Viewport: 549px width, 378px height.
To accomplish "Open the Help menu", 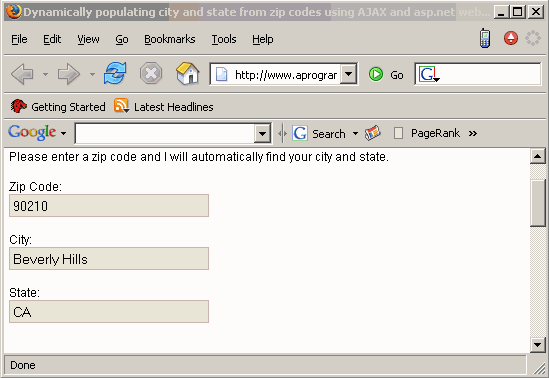I will click(263, 39).
